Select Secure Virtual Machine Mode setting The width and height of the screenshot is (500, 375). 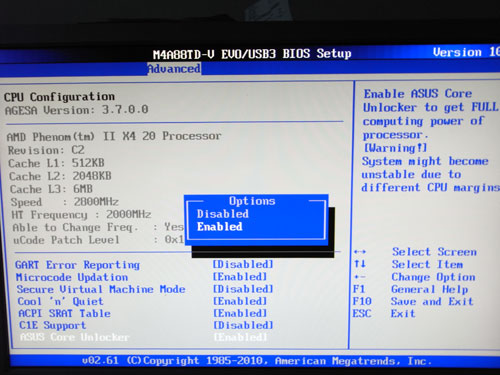point(101,289)
